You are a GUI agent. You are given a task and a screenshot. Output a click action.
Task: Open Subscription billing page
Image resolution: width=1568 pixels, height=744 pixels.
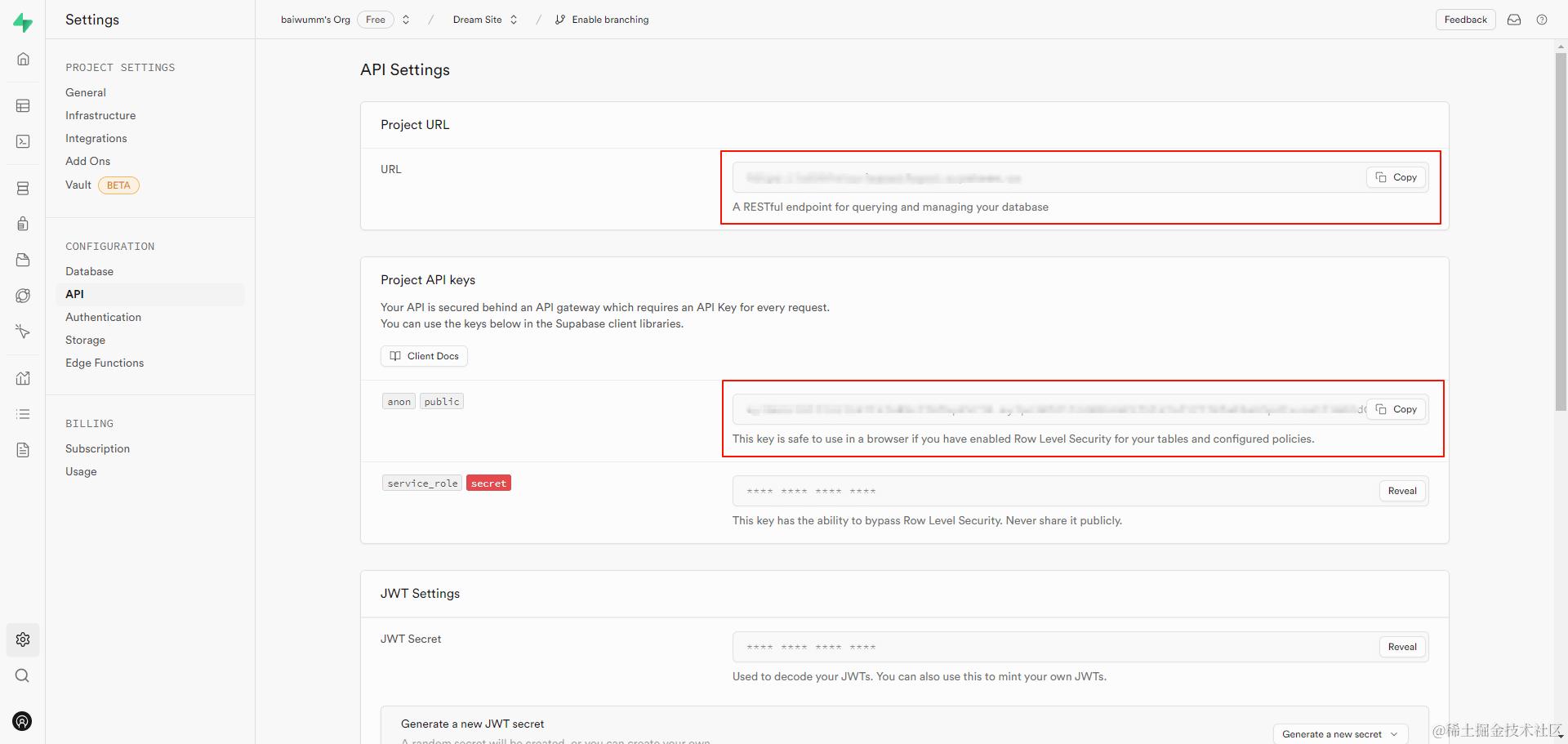click(x=97, y=448)
